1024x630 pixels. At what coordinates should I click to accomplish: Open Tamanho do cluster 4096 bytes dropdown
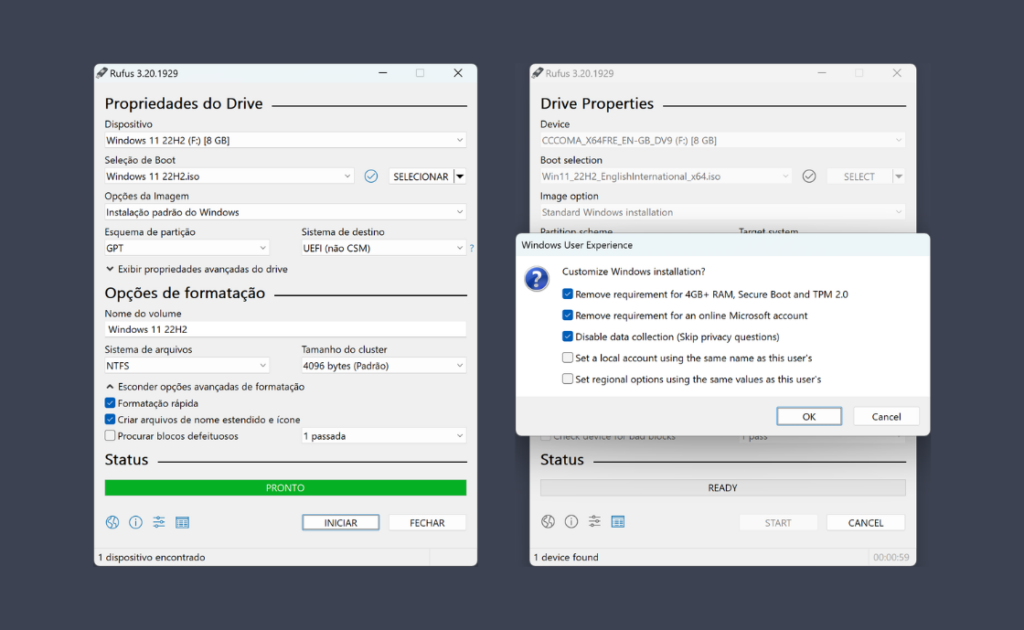tap(383, 366)
